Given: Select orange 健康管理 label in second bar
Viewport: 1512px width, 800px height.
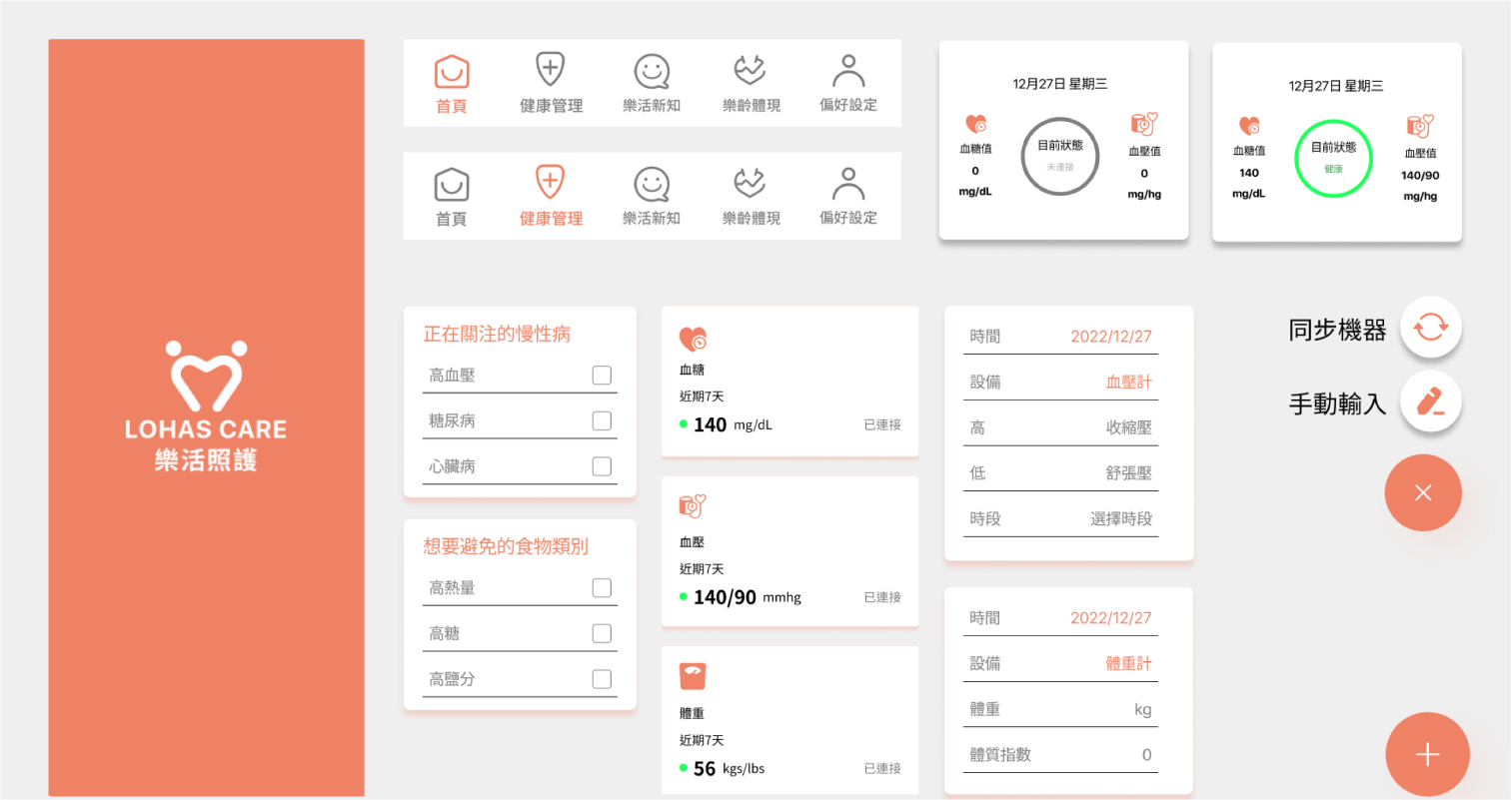Looking at the screenshot, I should pos(551,219).
